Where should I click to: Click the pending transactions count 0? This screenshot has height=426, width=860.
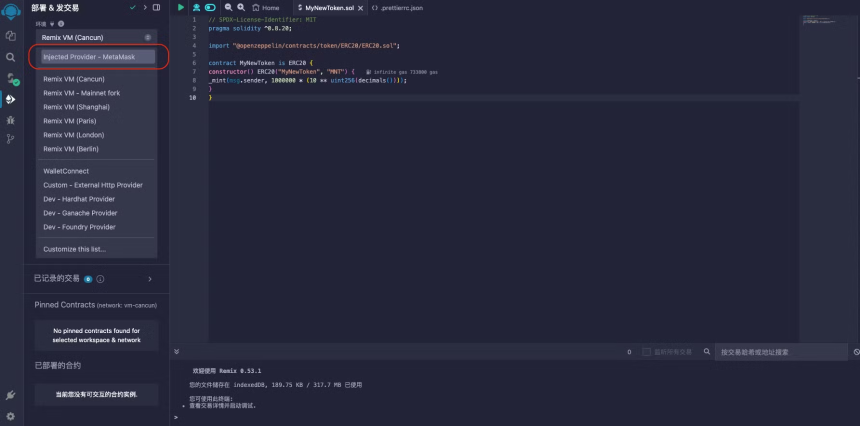coord(629,352)
